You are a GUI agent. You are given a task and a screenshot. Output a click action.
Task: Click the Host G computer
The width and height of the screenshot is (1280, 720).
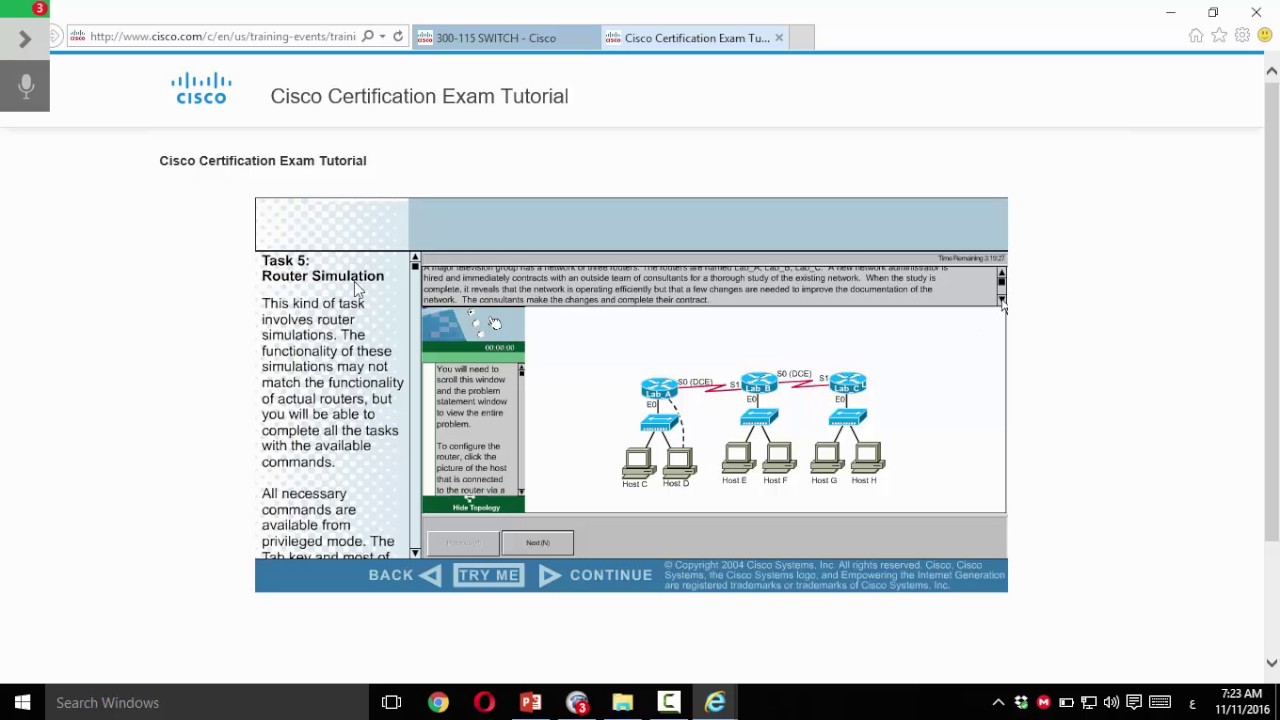point(826,460)
